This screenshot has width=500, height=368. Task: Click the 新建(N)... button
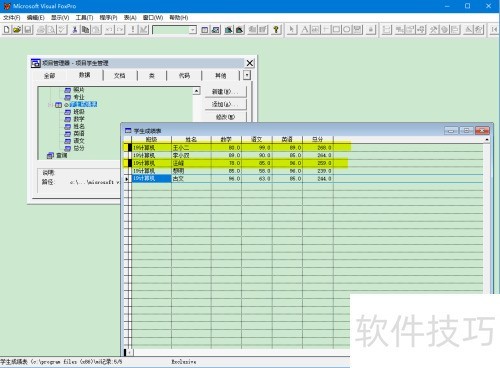pos(225,91)
